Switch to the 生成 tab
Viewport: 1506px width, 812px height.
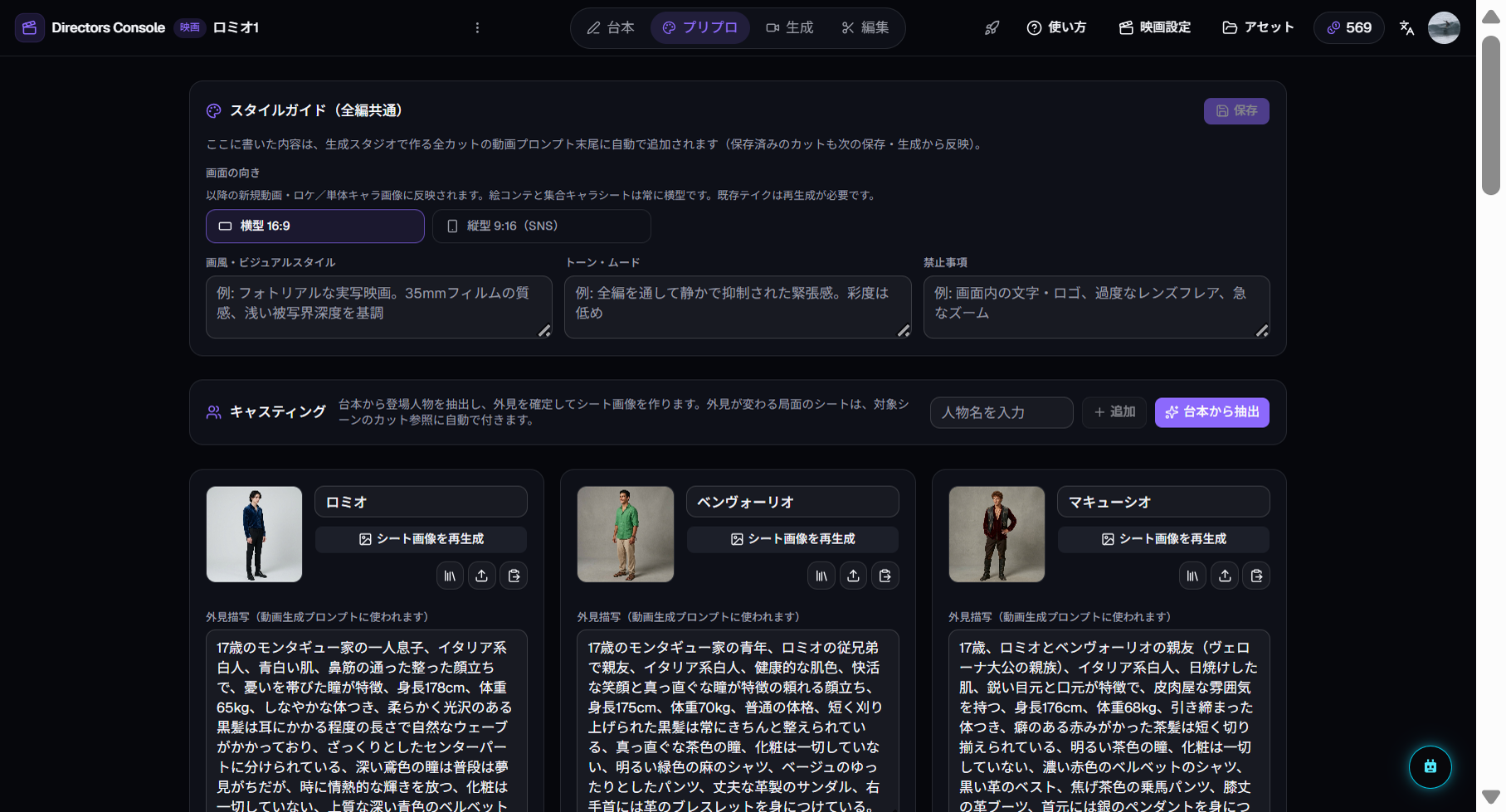pyautogui.click(x=789, y=27)
